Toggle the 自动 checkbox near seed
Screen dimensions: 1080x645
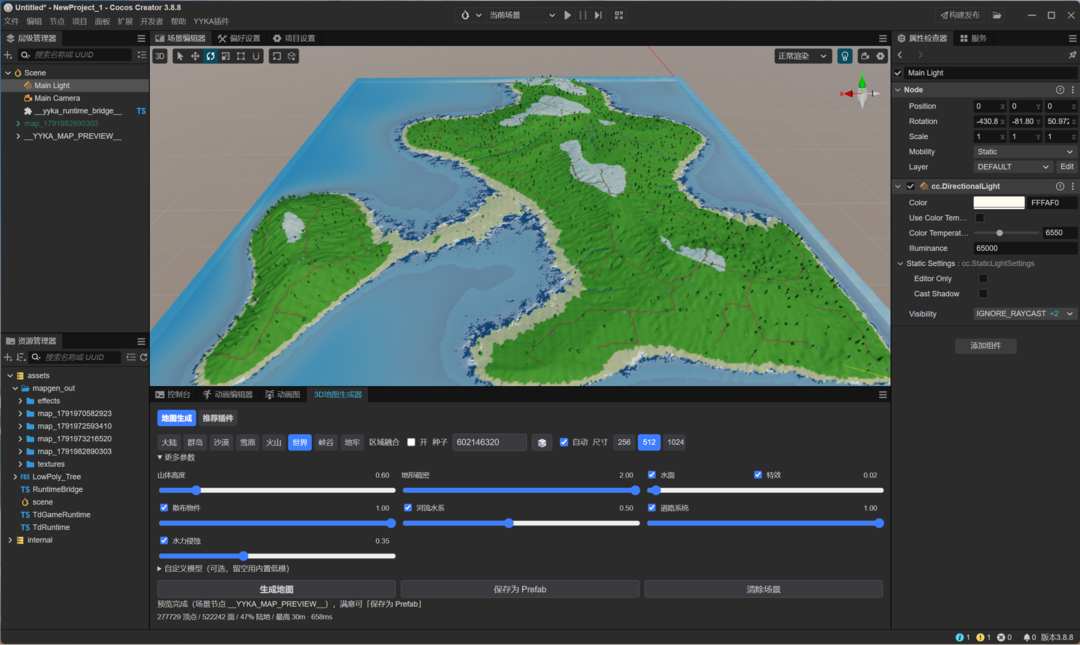click(x=563, y=442)
